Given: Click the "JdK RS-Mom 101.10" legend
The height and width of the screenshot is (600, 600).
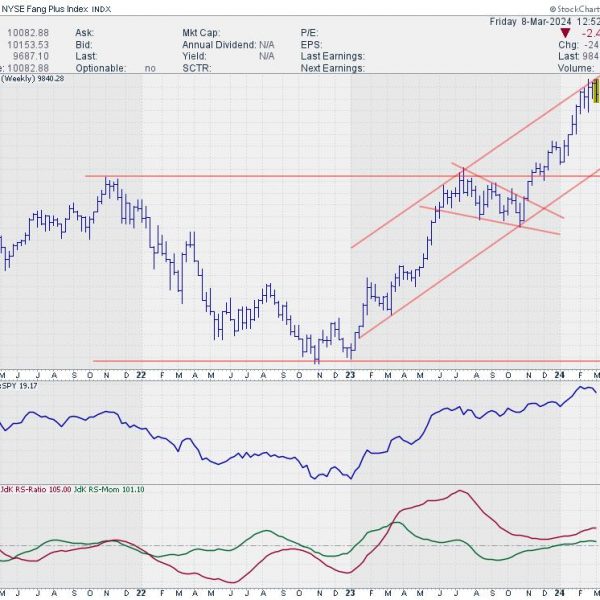Looking at the screenshot, I should coord(109,489).
